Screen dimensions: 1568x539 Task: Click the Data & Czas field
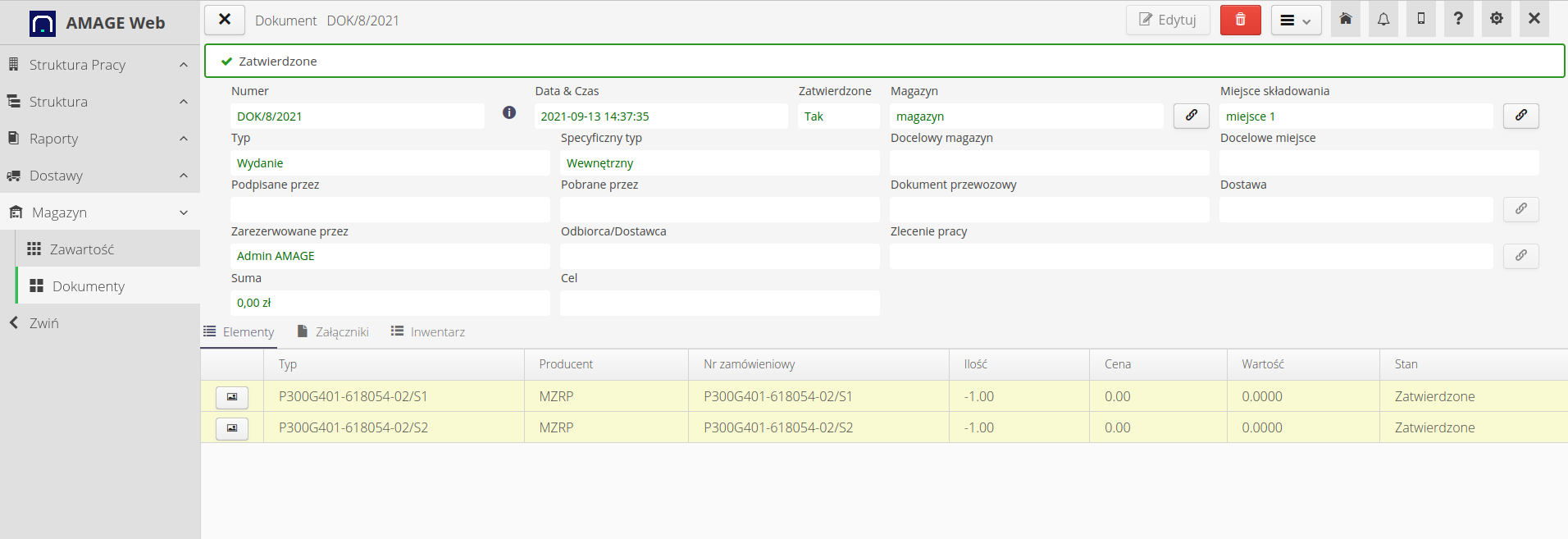coord(661,116)
